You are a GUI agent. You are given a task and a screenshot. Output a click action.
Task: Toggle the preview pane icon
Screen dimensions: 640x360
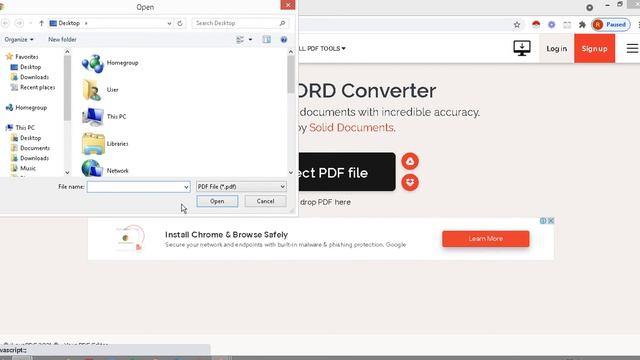coord(267,40)
